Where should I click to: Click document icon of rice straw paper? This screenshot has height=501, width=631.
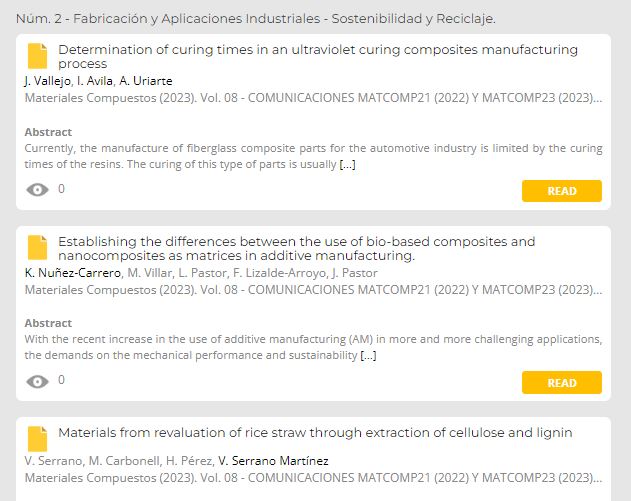point(37,439)
